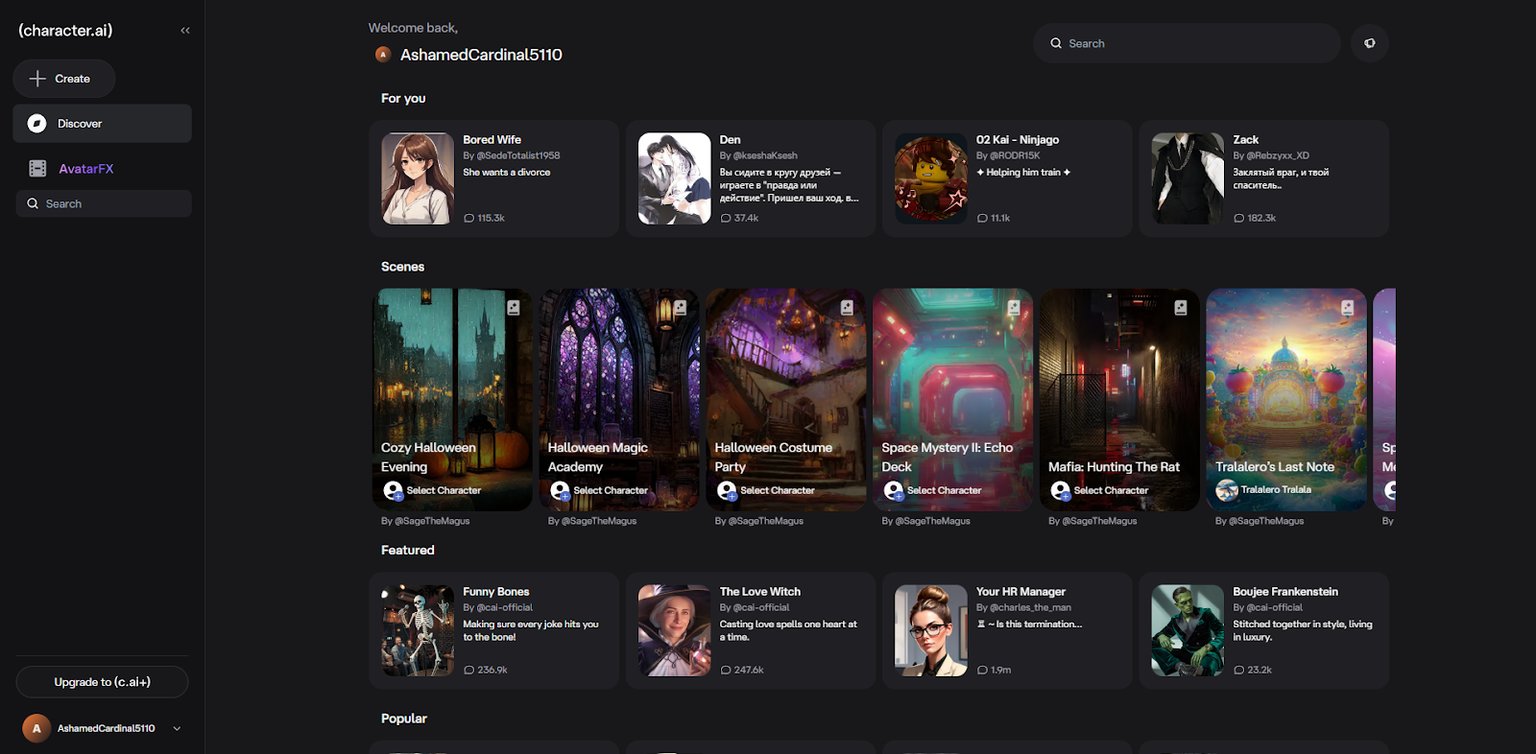1536x754 pixels.
Task: Click the magnifier icon in top search bar
Action: tap(1056, 44)
